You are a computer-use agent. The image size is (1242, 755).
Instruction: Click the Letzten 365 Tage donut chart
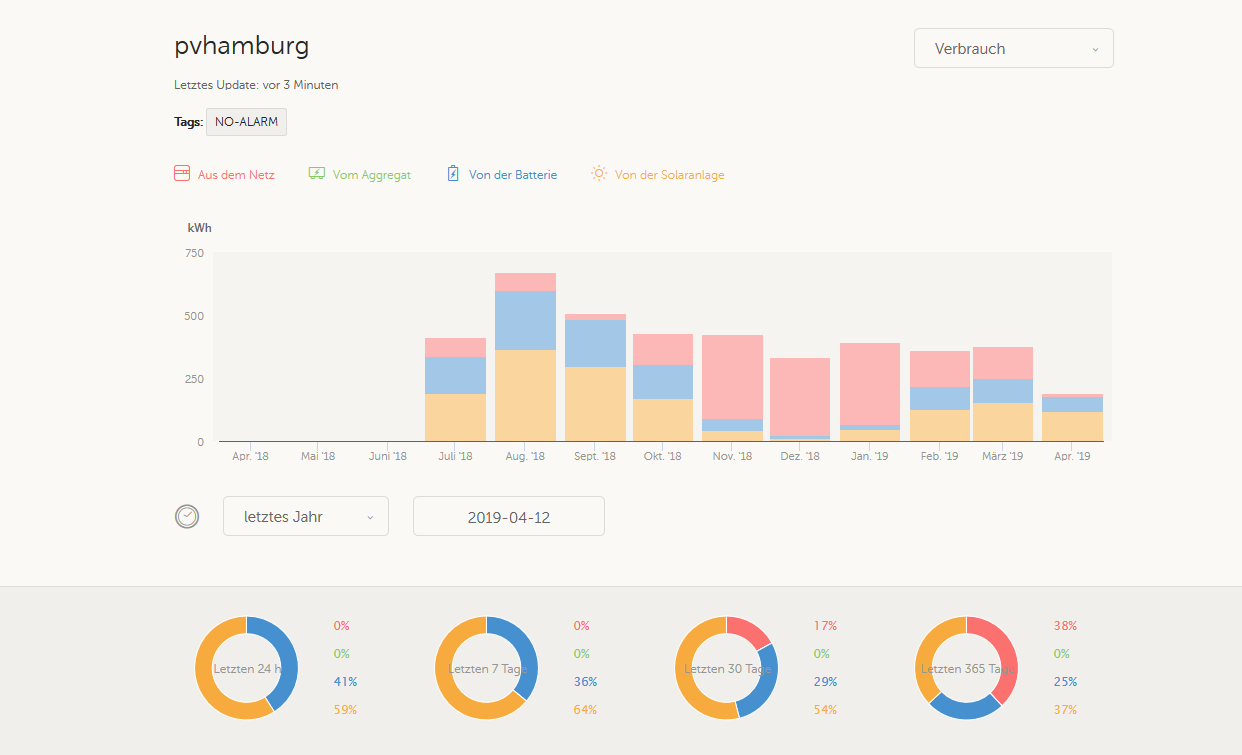(x=966, y=668)
